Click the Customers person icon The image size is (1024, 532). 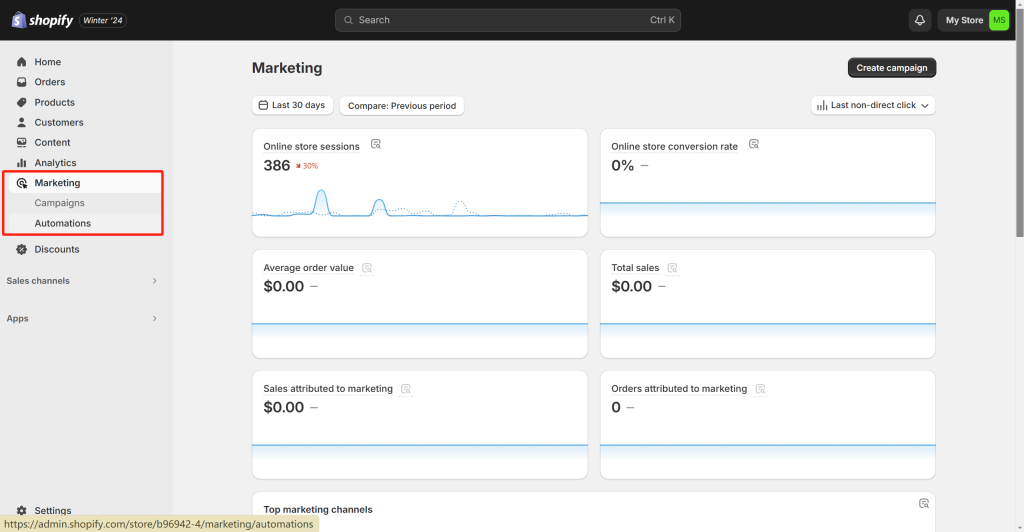pyautogui.click(x=22, y=123)
